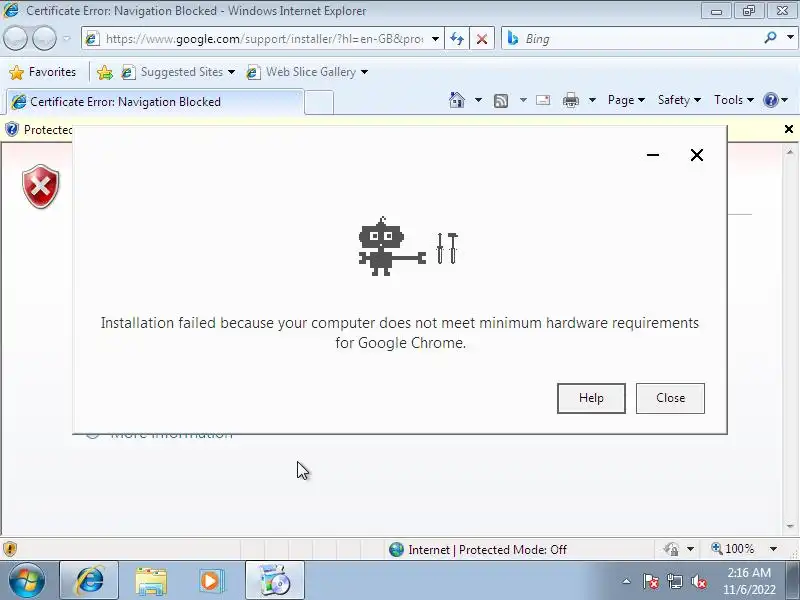Click Back navigation button
Viewport: 800px width, 600px height.
[15, 38]
